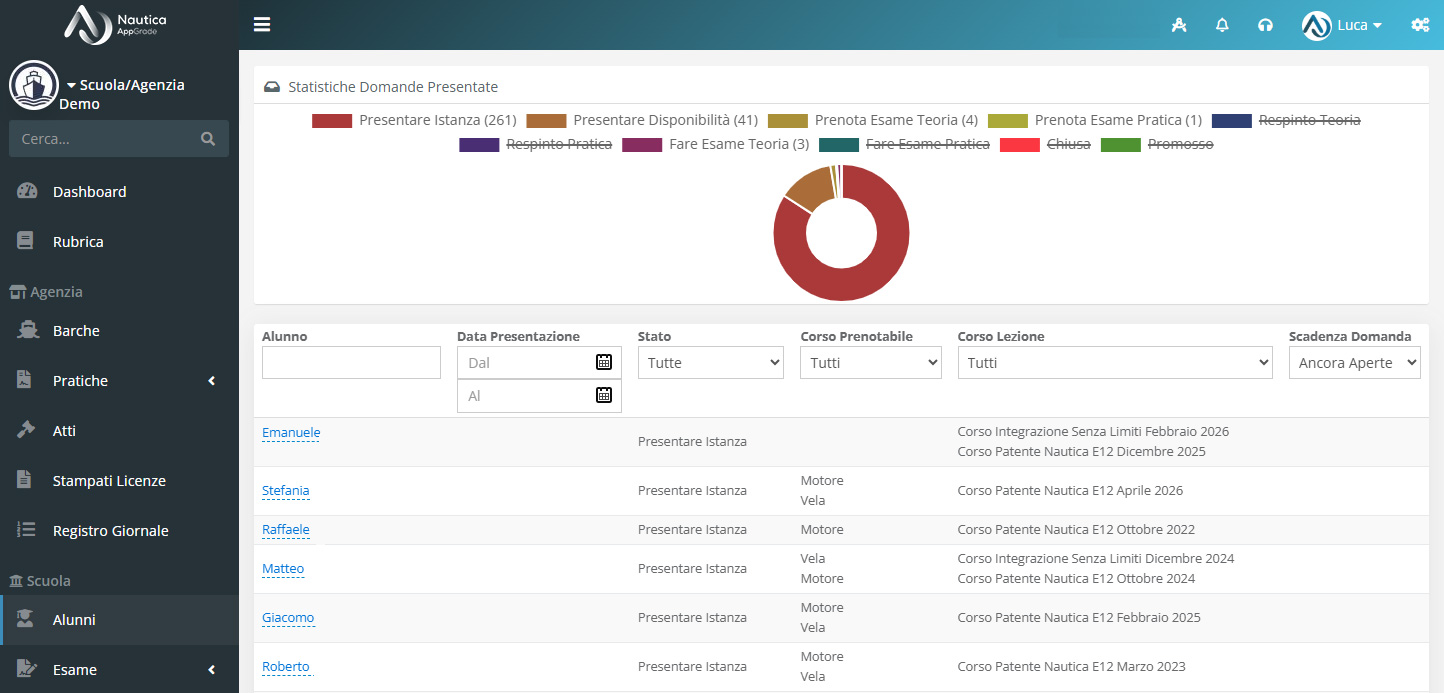Viewport: 1444px width, 693px height.
Task: Click the hamburger menu icon
Action: point(262,25)
